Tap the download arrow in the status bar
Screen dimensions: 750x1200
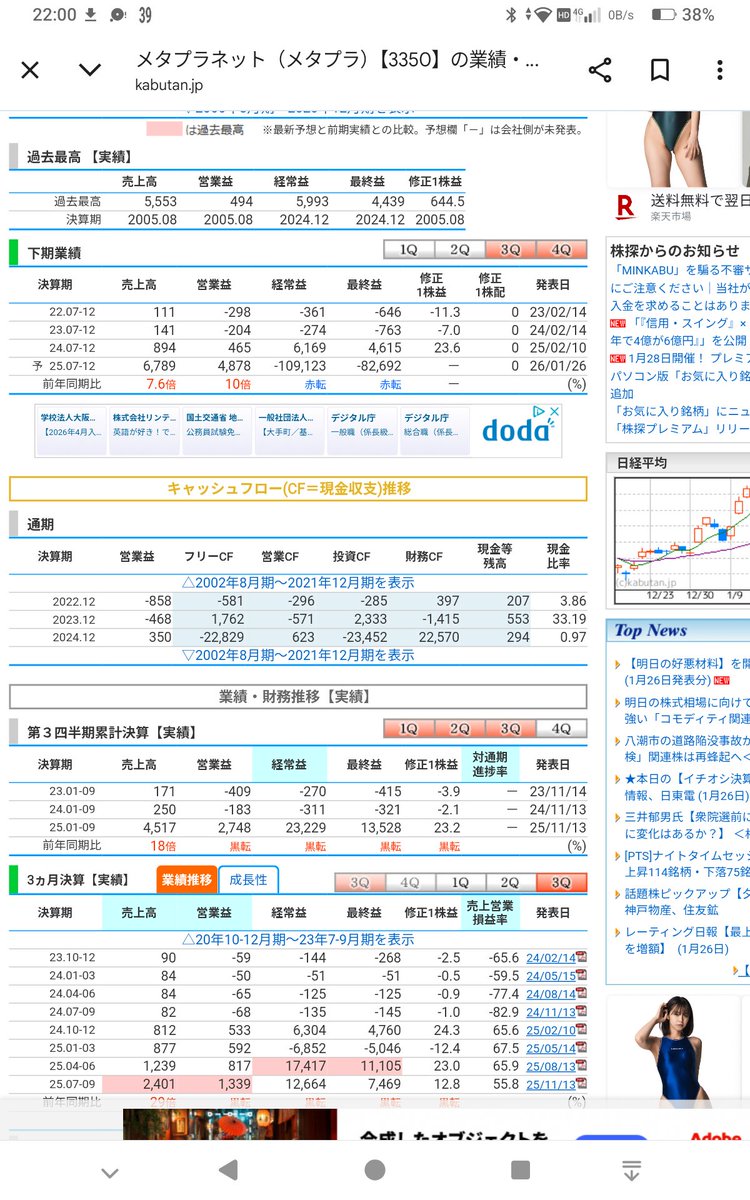tap(91, 15)
